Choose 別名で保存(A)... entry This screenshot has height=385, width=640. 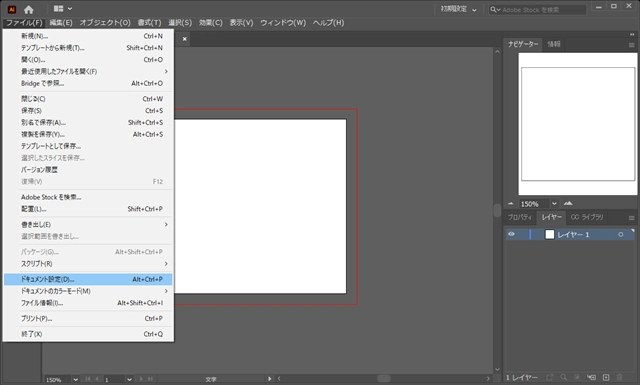[x=88, y=122]
